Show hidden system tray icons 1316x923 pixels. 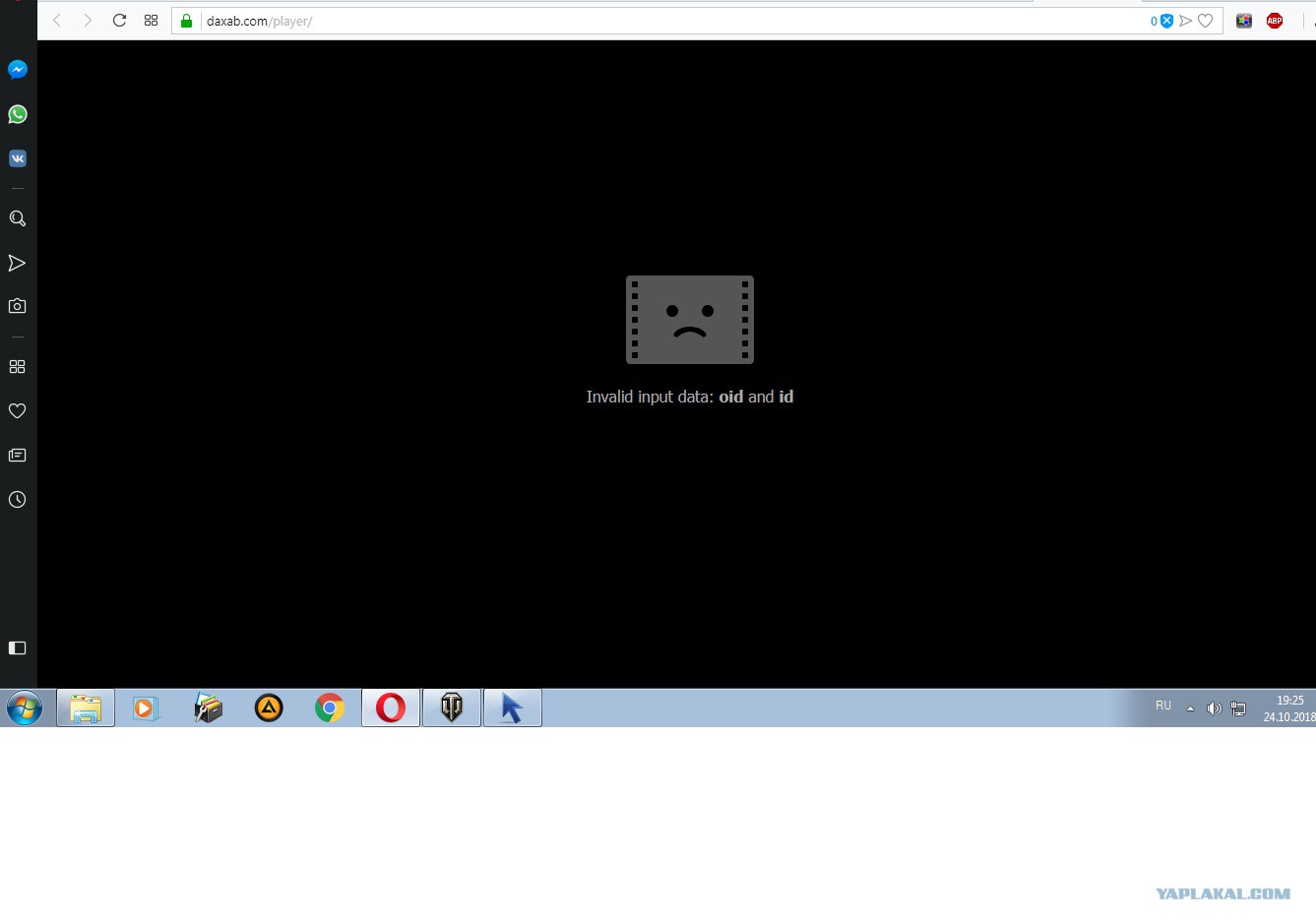1190,708
